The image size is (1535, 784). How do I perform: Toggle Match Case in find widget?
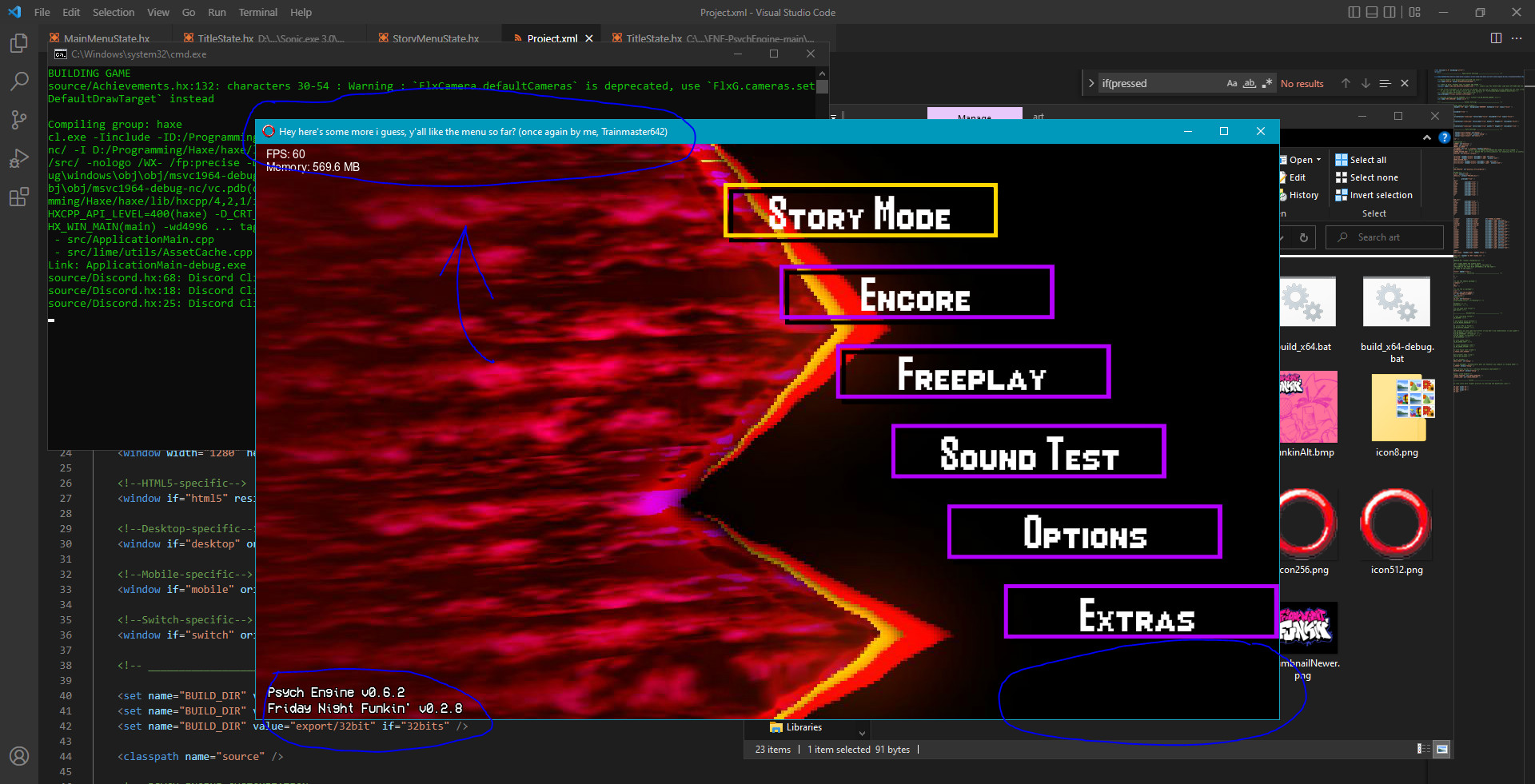pos(1232,83)
